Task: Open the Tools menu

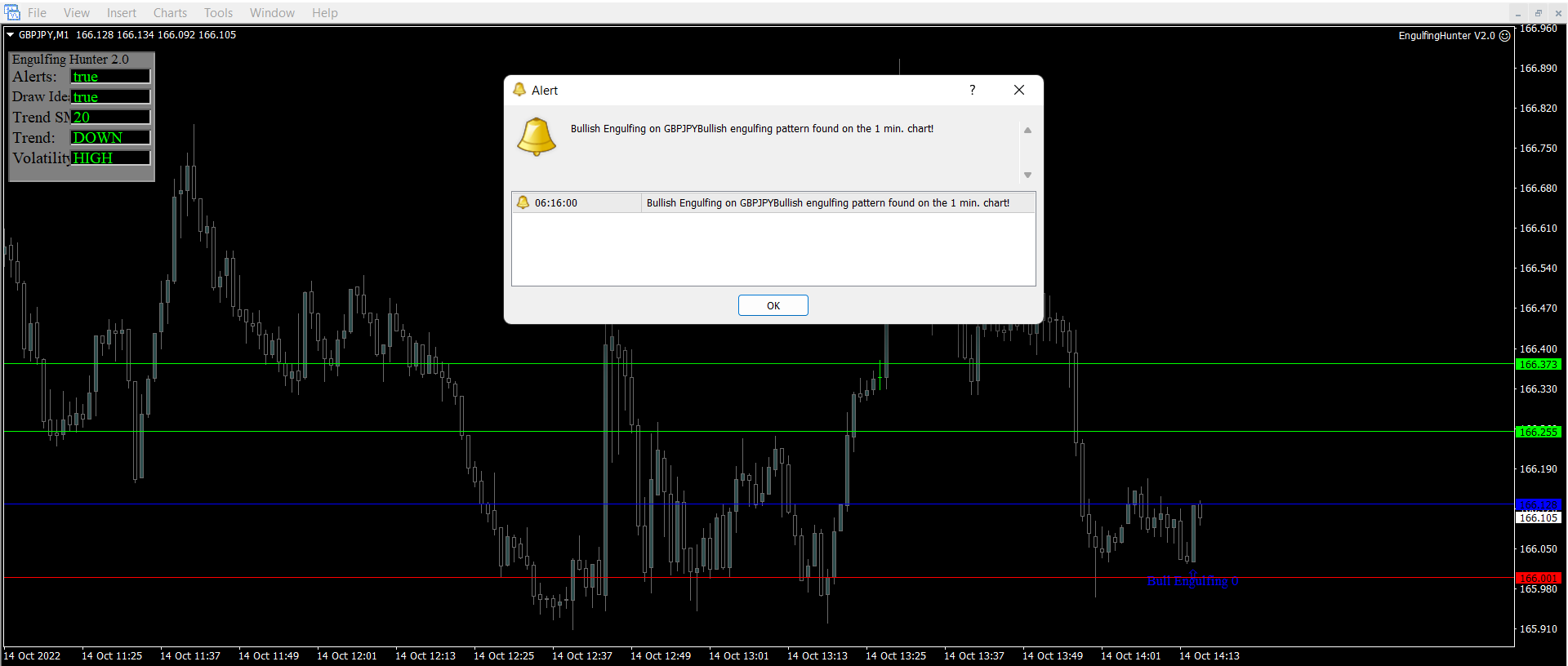Action: click(x=218, y=13)
